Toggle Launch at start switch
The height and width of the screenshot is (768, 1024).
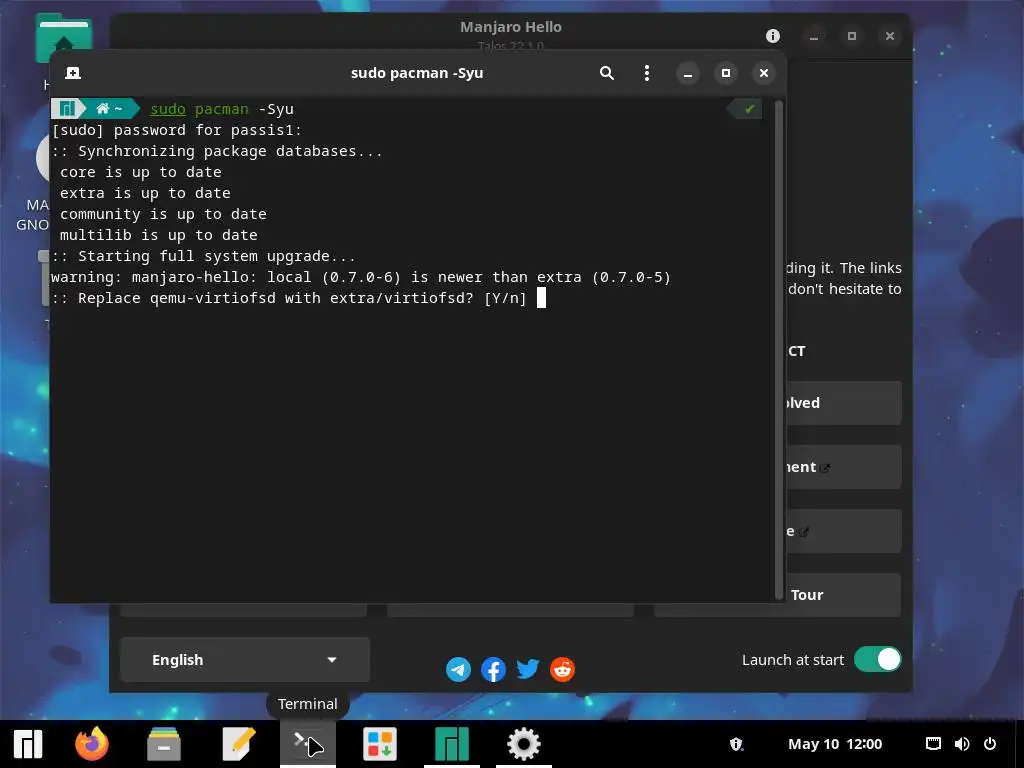click(877, 660)
